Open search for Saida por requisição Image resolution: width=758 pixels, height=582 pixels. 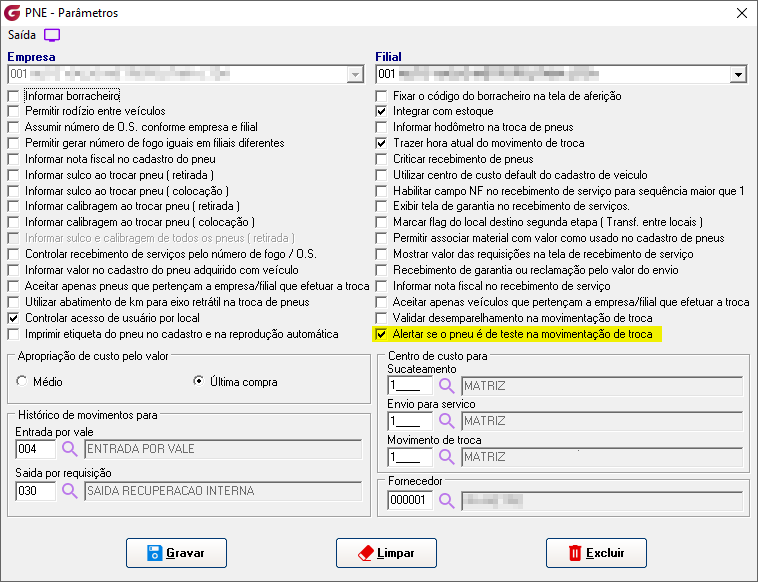point(70,491)
